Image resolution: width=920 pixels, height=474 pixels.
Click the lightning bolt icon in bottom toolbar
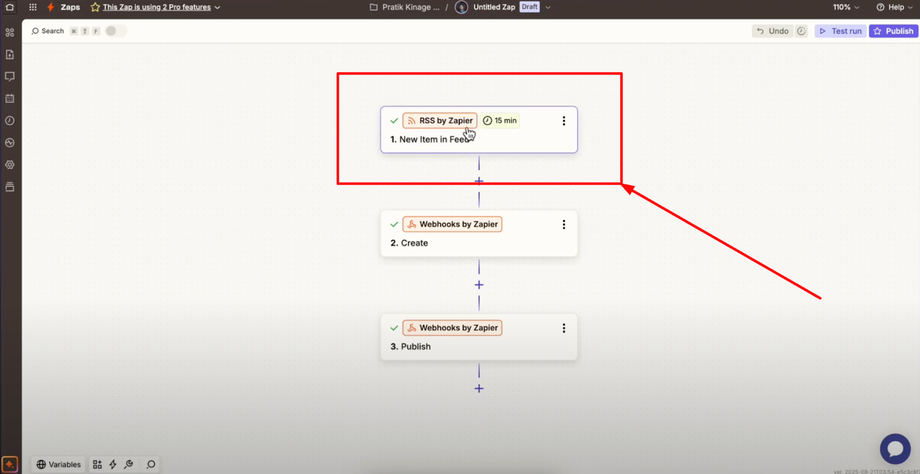[113, 465]
